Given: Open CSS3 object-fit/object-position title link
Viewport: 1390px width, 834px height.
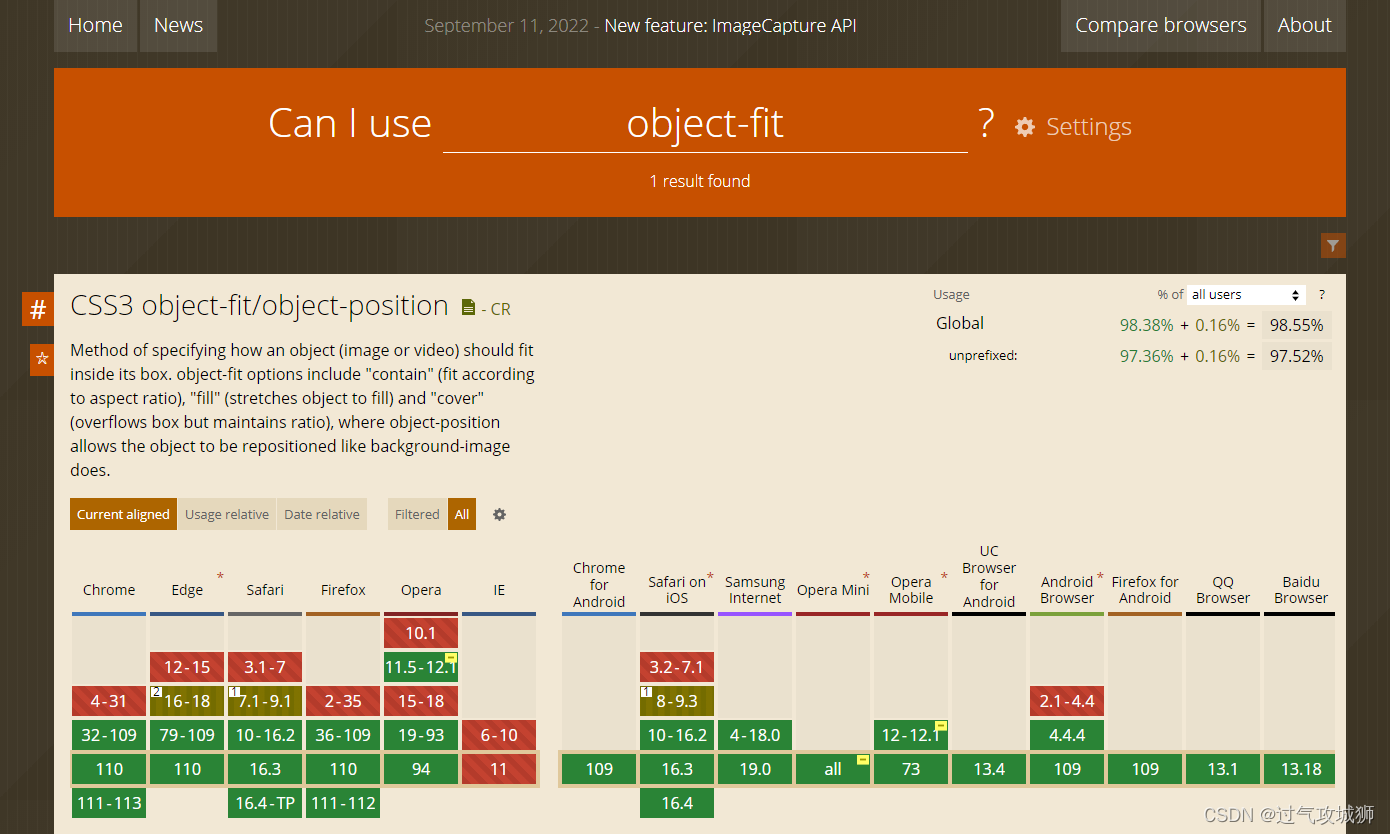Looking at the screenshot, I should (x=259, y=305).
